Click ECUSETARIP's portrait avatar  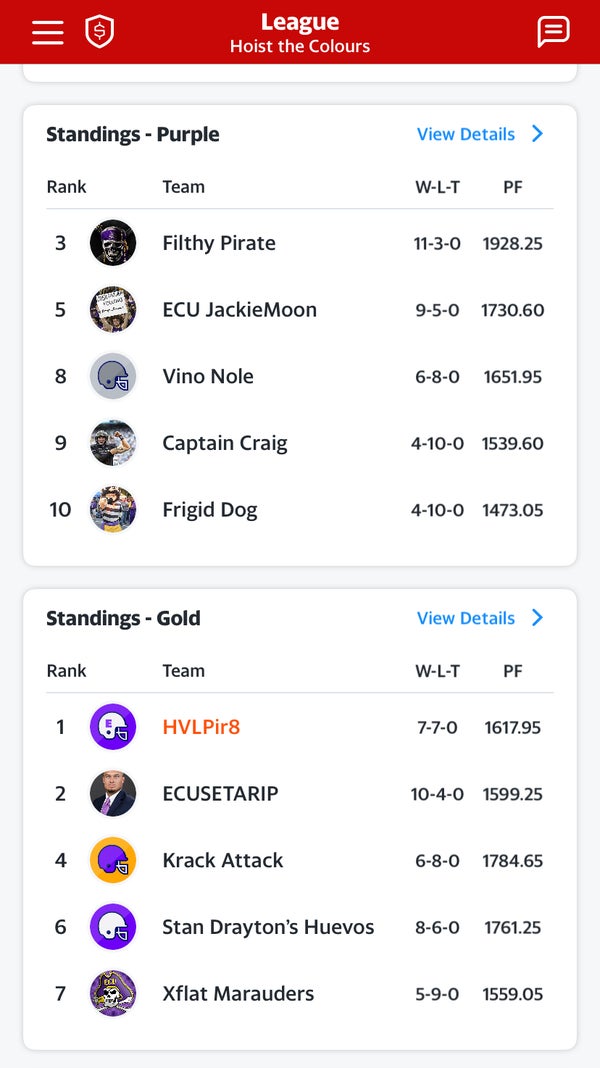pos(113,793)
